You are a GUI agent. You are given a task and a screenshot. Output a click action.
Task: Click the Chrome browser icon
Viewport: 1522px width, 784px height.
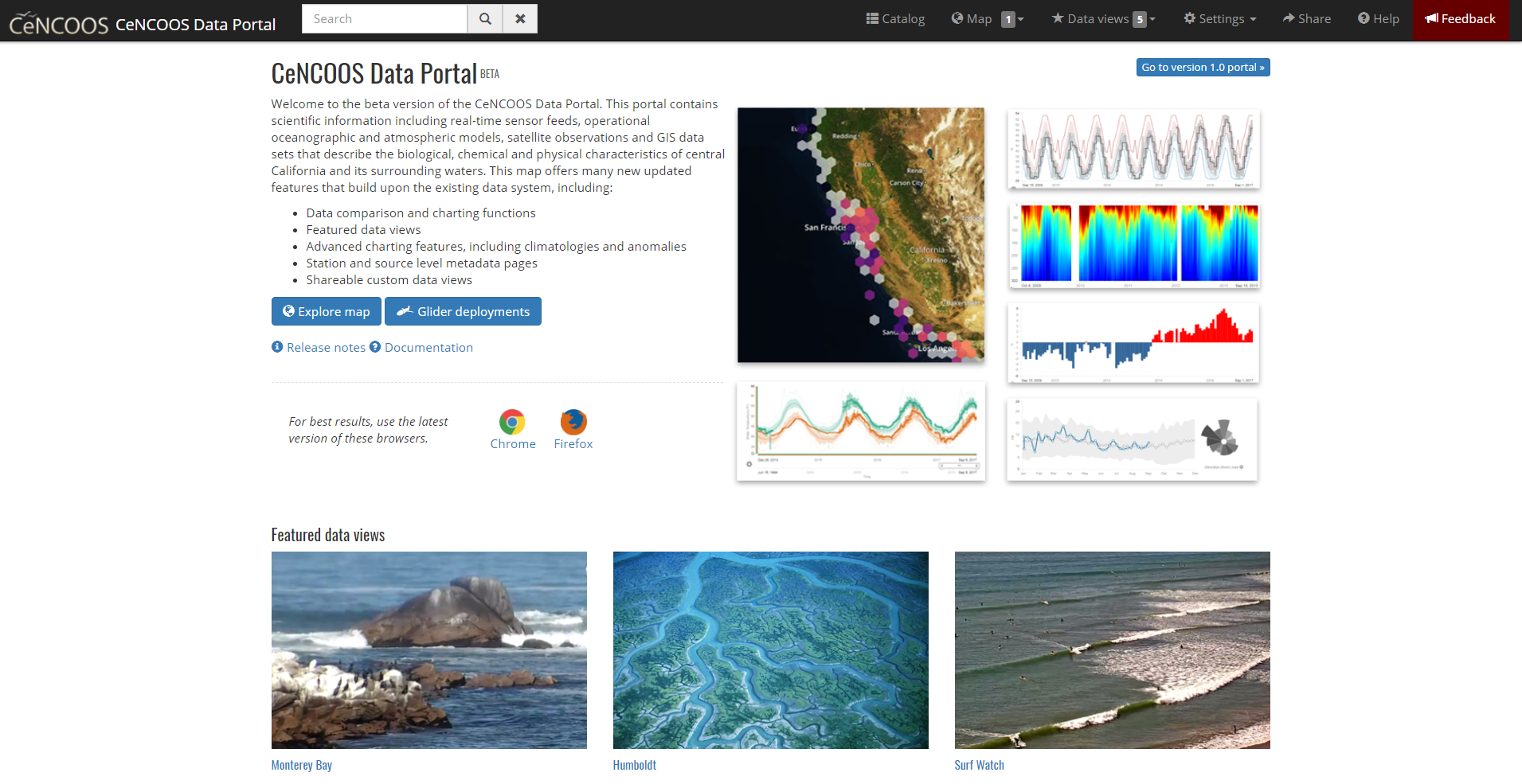coord(512,422)
